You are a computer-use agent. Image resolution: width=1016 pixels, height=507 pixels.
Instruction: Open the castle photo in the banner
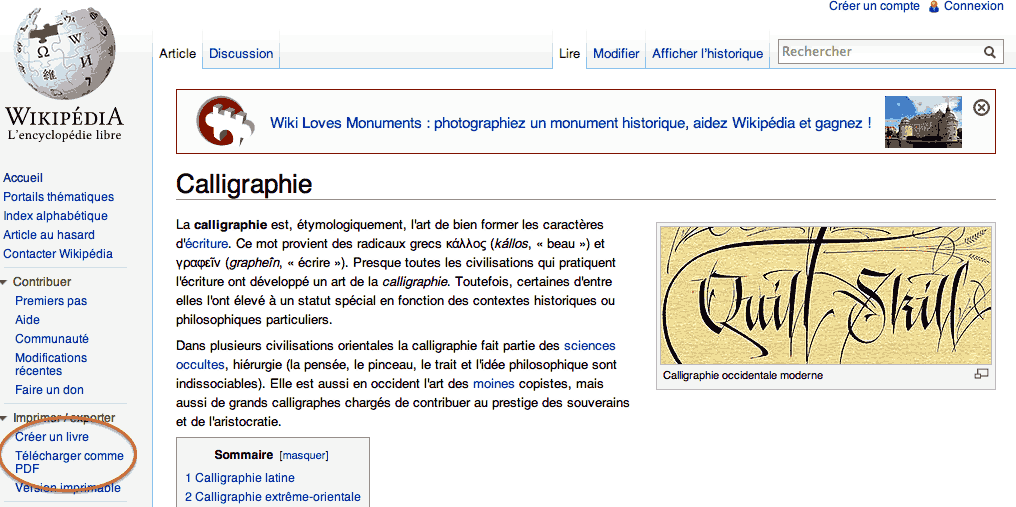click(x=923, y=122)
